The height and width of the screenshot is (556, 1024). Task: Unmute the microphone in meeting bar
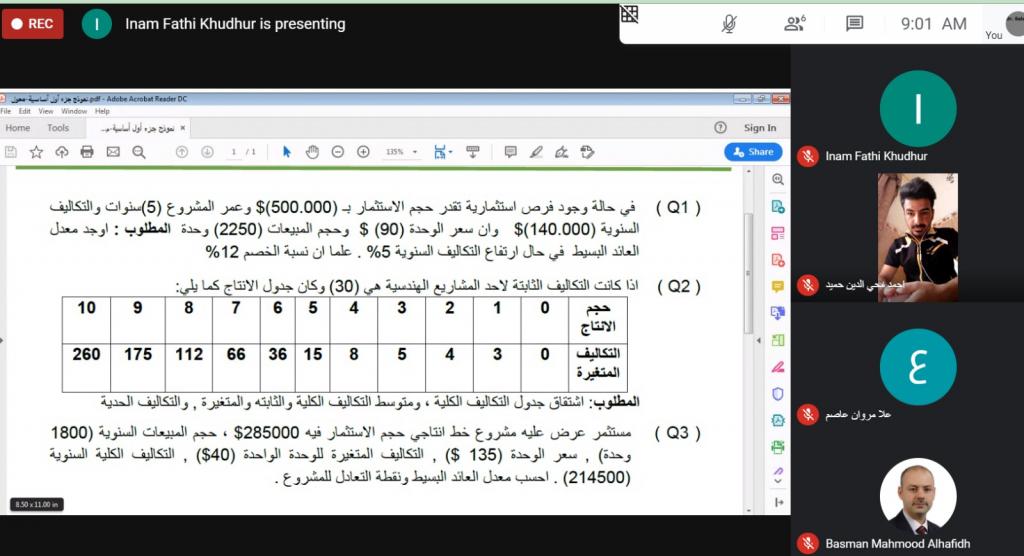pos(730,24)
